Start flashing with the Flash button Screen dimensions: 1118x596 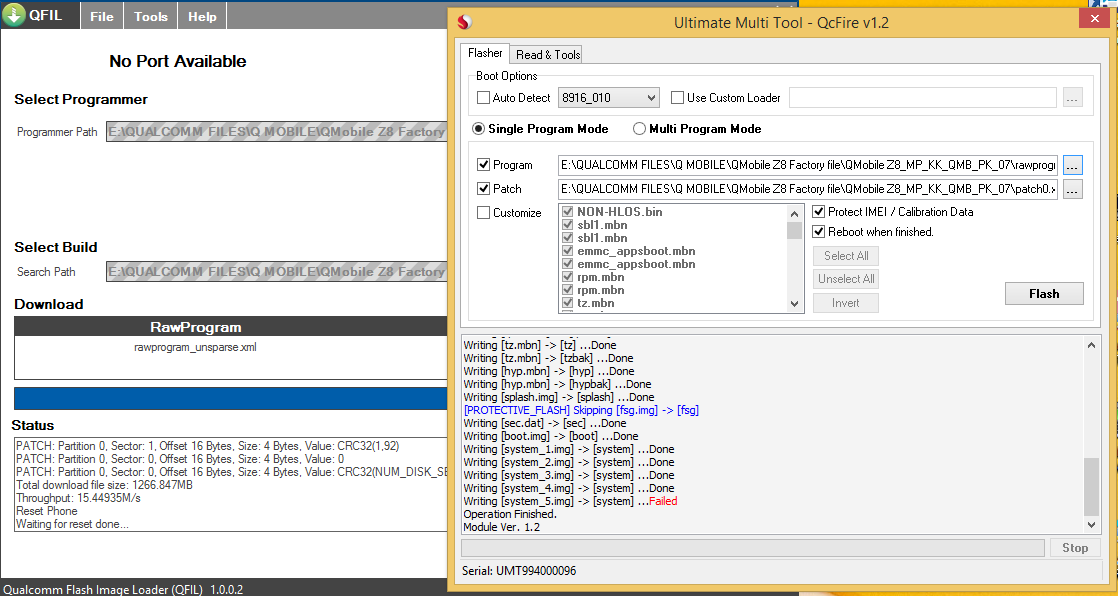point(1044,294)
